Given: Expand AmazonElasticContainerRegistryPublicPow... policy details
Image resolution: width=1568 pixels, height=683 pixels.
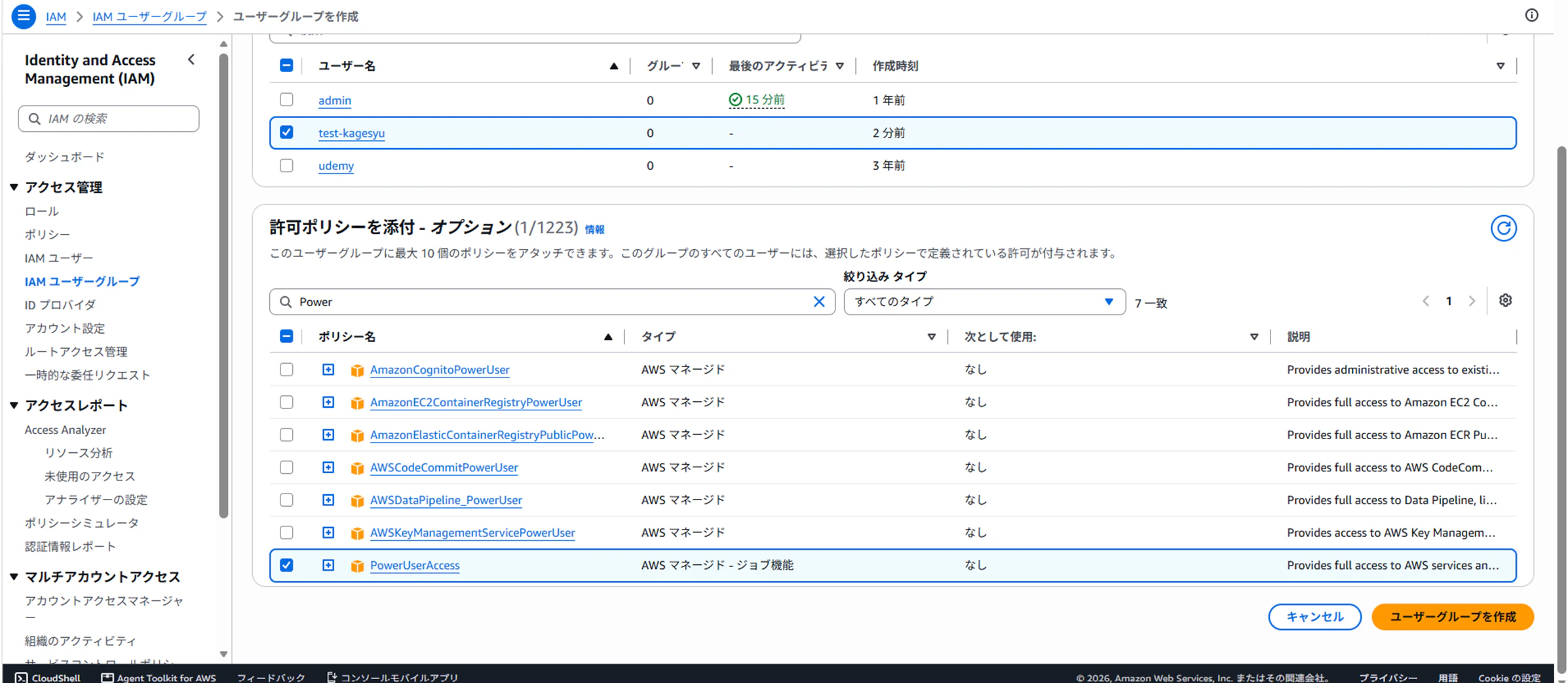Looking at the screenshot, I should click(328, 435).
